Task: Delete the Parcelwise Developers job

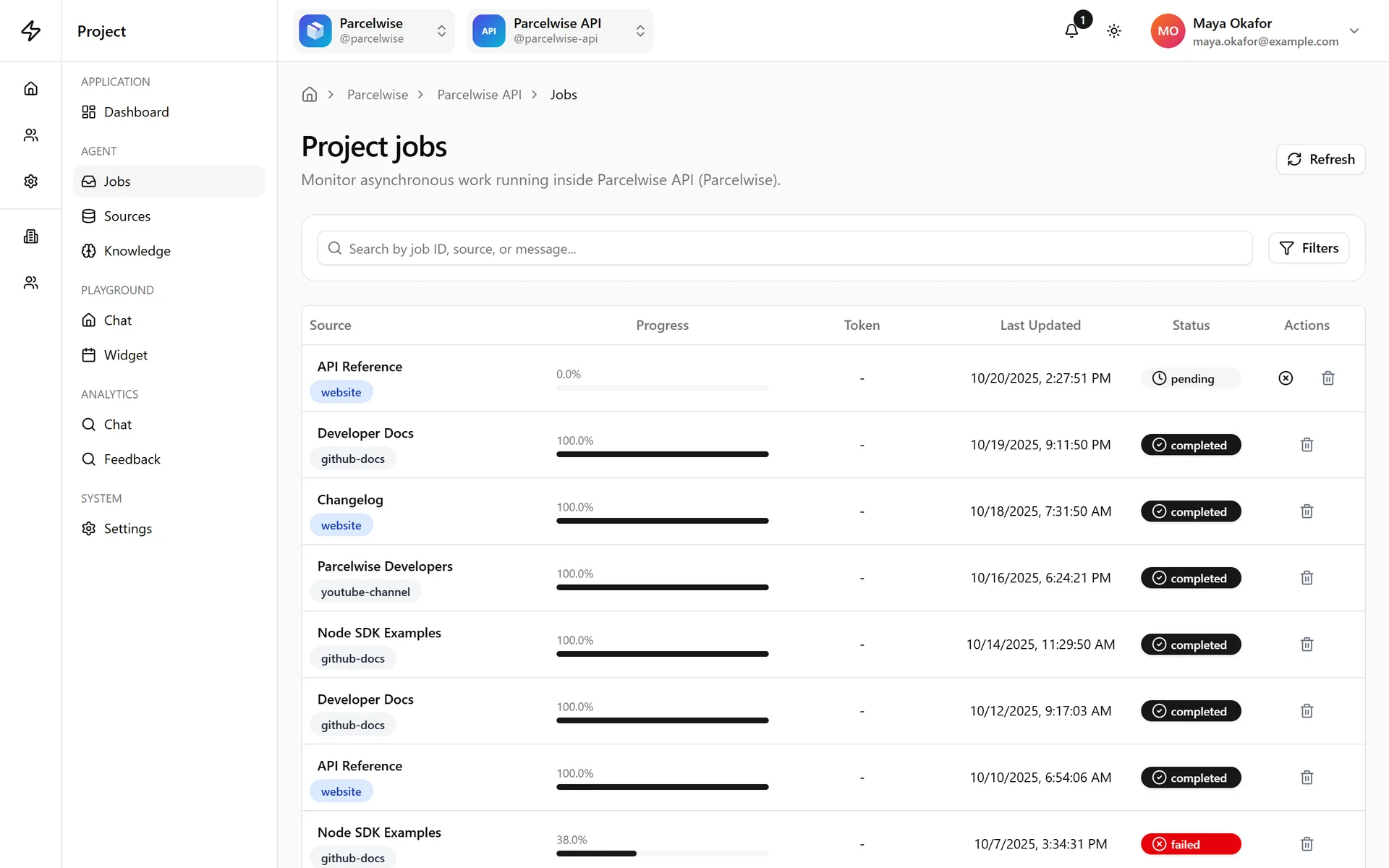Action: [1307, 577]
